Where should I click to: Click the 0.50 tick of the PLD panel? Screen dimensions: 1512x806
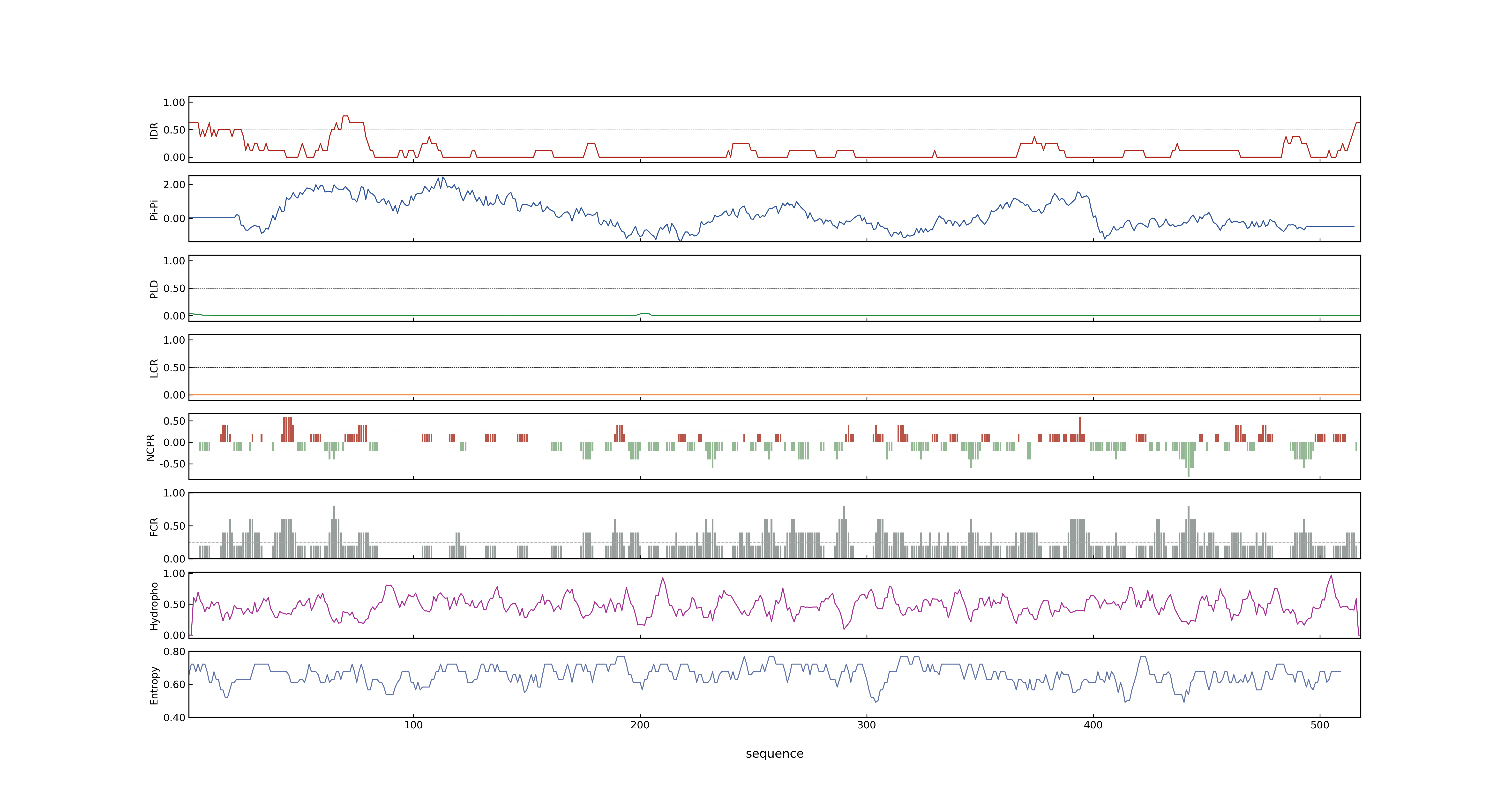point(174,288)
